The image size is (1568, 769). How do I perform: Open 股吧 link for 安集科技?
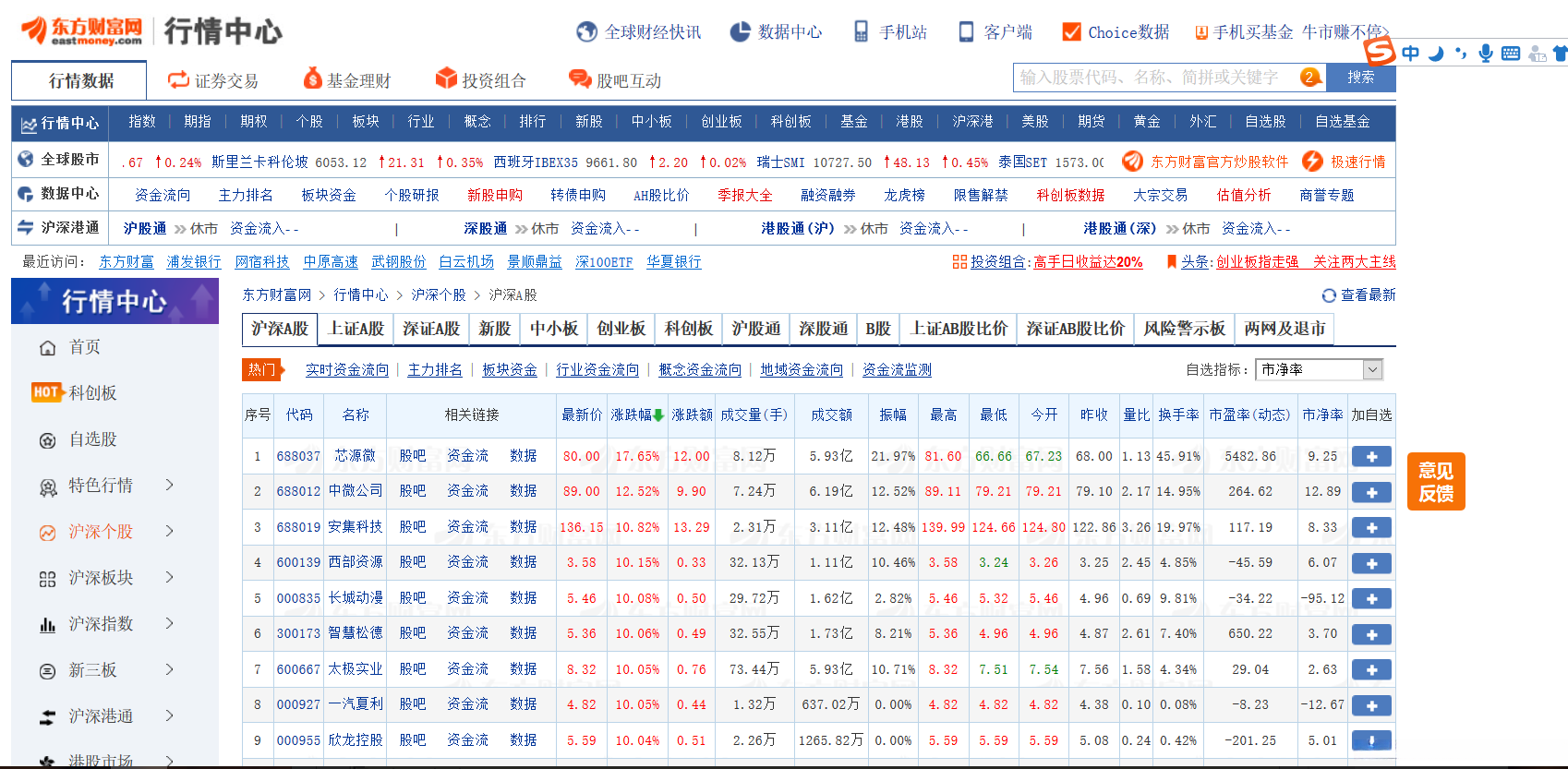click(413, 527)
